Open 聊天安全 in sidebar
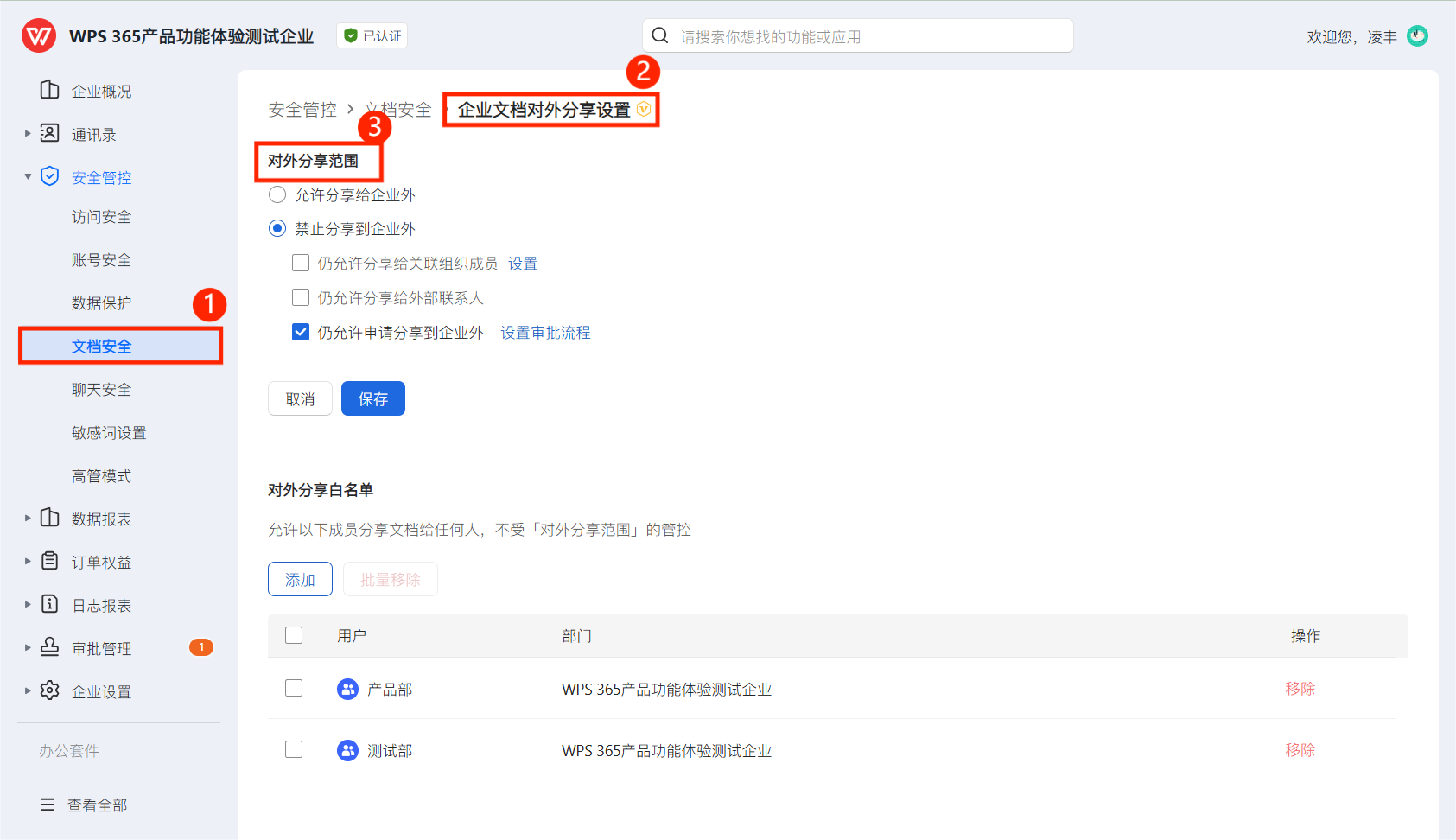Screen dimensions: 1456x840 click(101, 390)
